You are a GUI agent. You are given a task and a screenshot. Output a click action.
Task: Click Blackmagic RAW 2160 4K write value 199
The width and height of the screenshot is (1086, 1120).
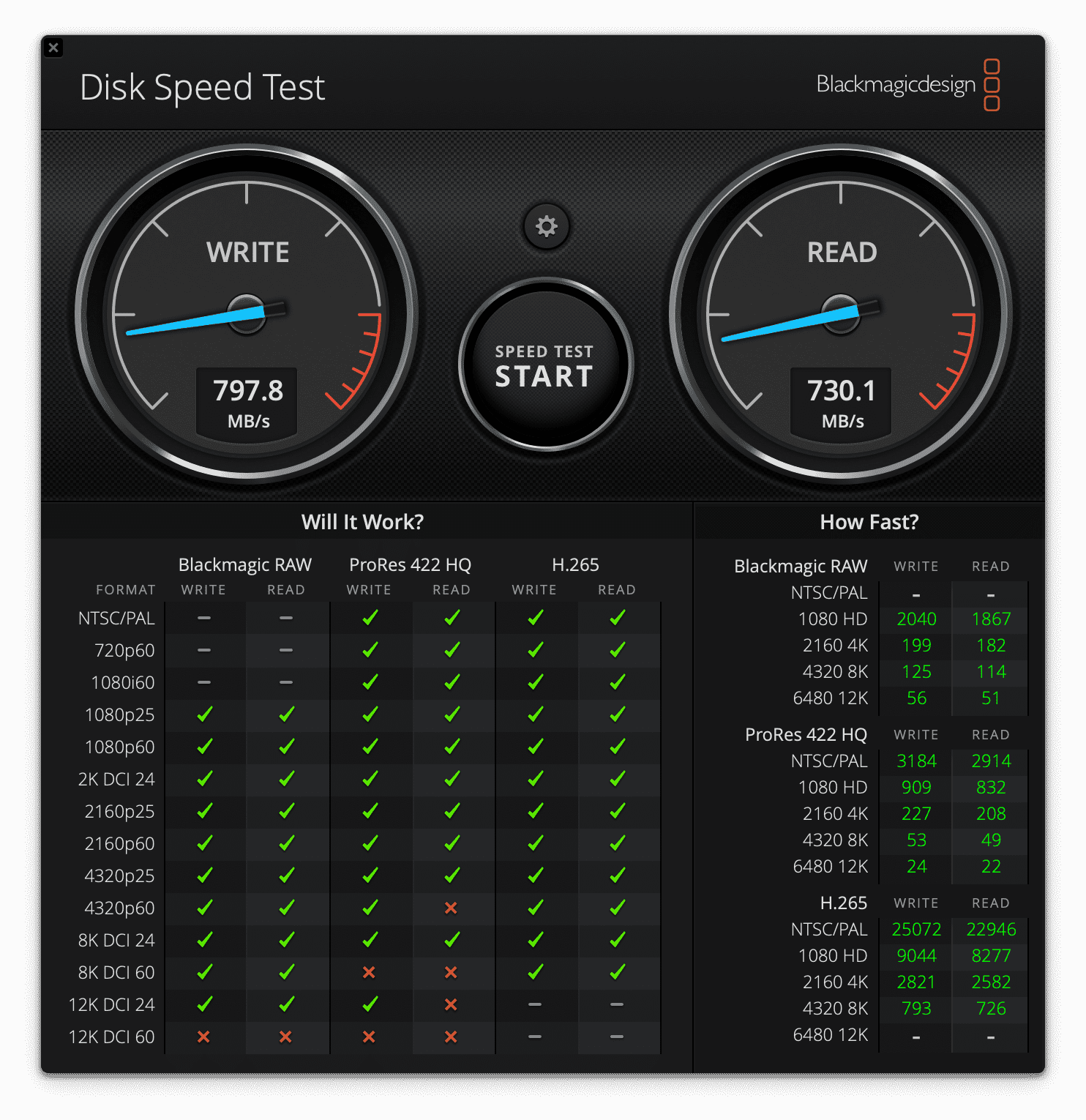(916, 646)
